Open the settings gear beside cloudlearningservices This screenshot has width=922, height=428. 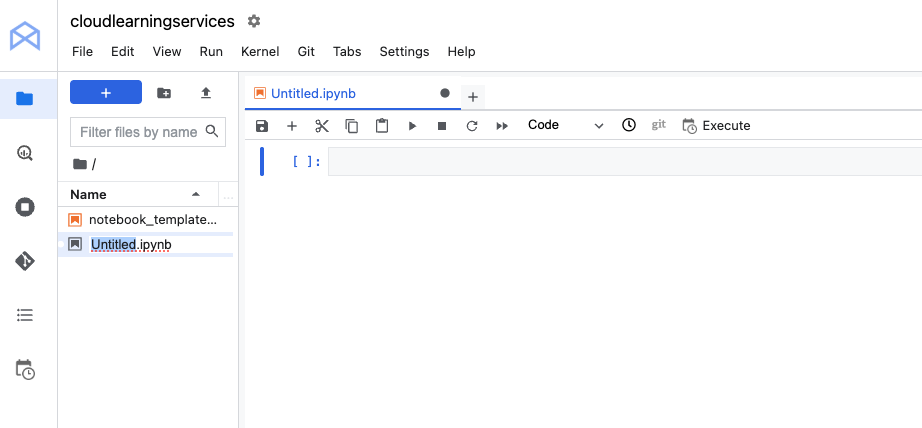coord(253,21)
